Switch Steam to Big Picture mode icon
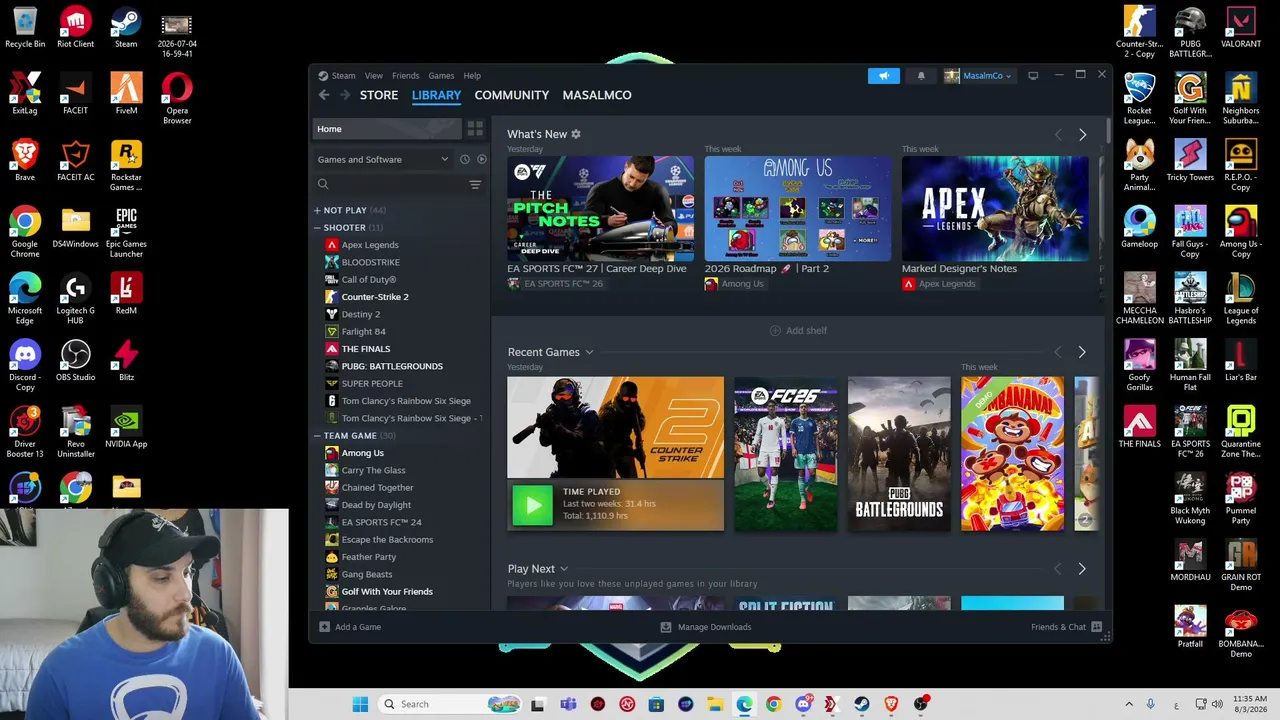This screenshot has height=720, width=1280. click(x=1033, y=75)
